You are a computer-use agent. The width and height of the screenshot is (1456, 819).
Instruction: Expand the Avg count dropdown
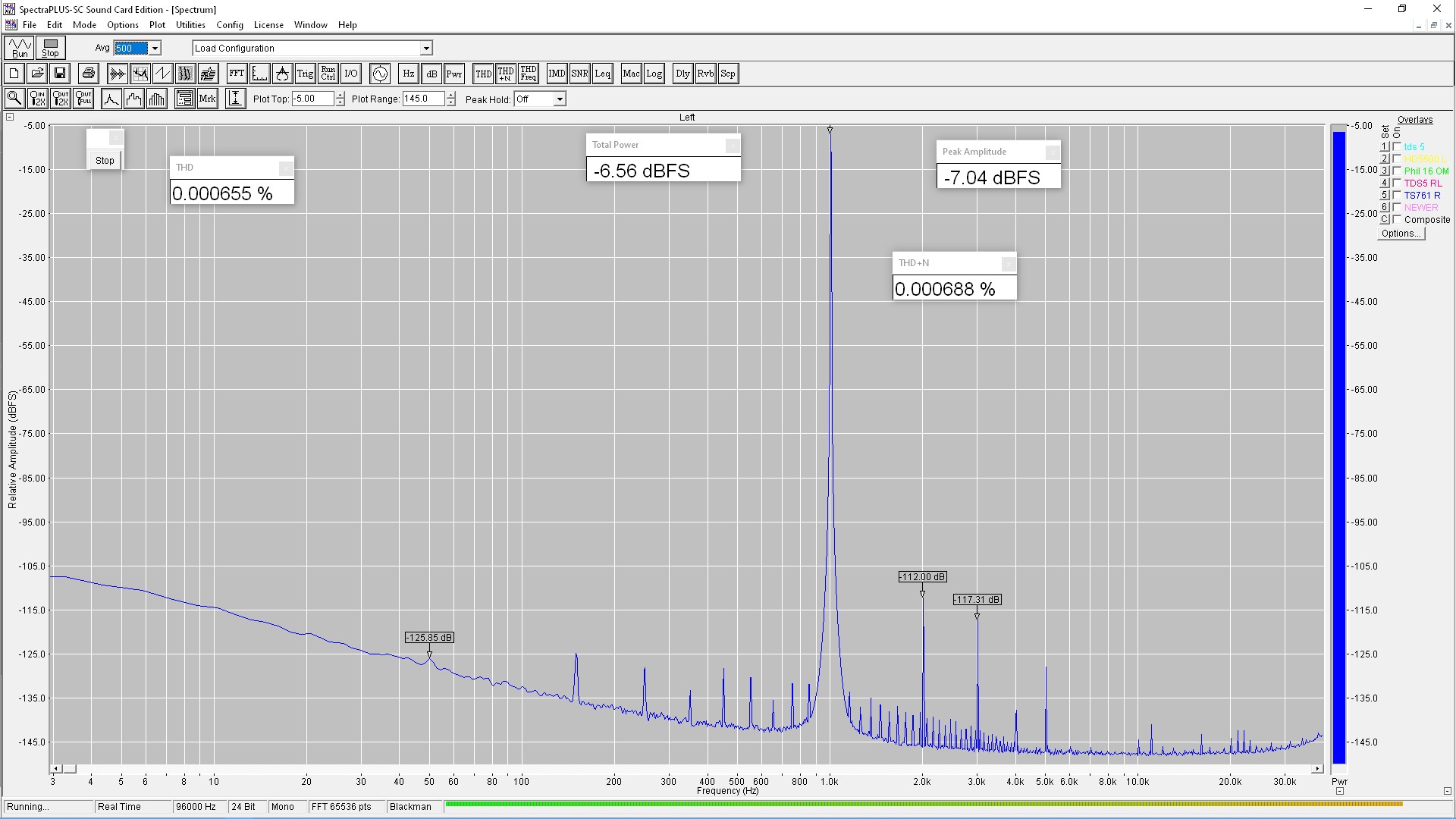155,49
